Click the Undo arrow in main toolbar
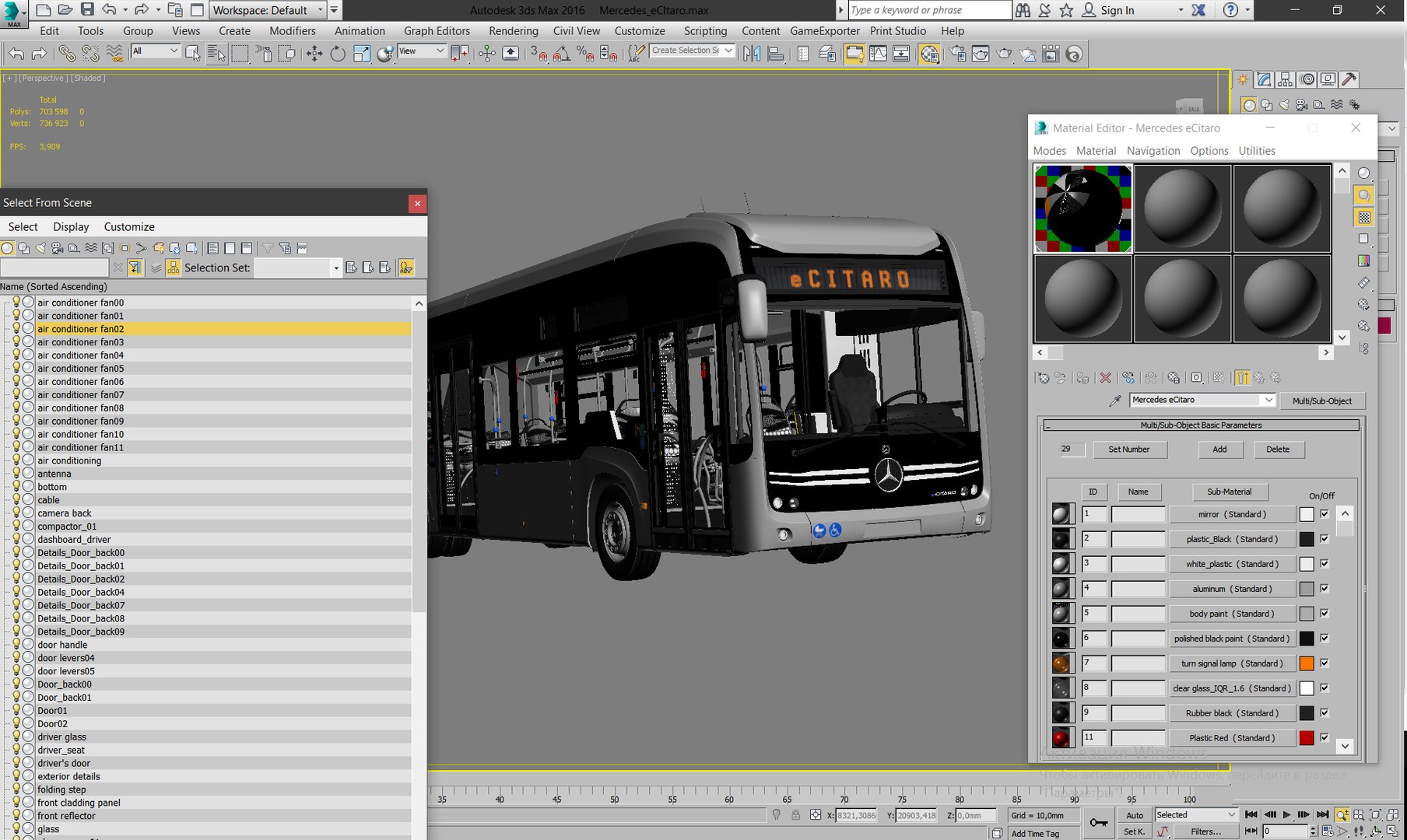This screenshot has width=1407, height=840. [16, 54]
